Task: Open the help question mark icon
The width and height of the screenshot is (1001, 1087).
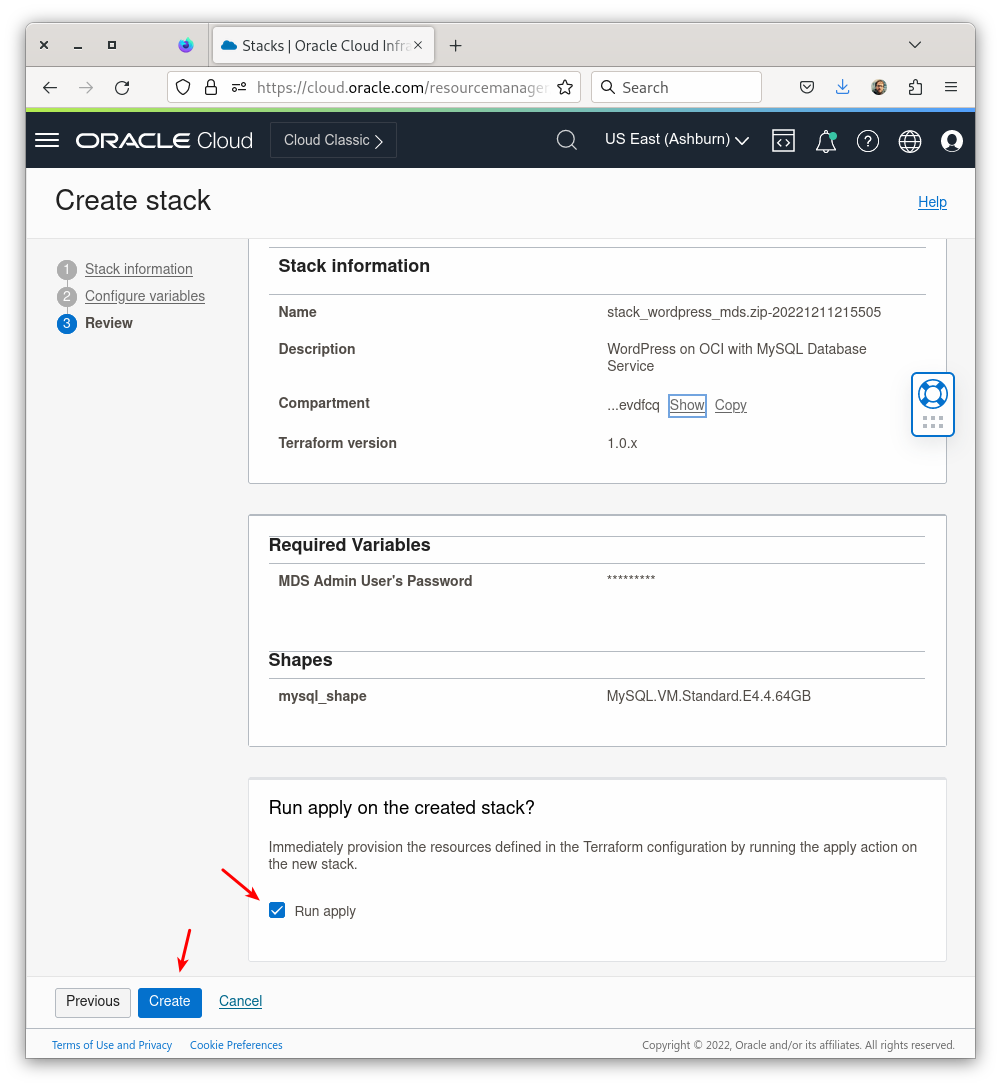Action: (867, 140)
